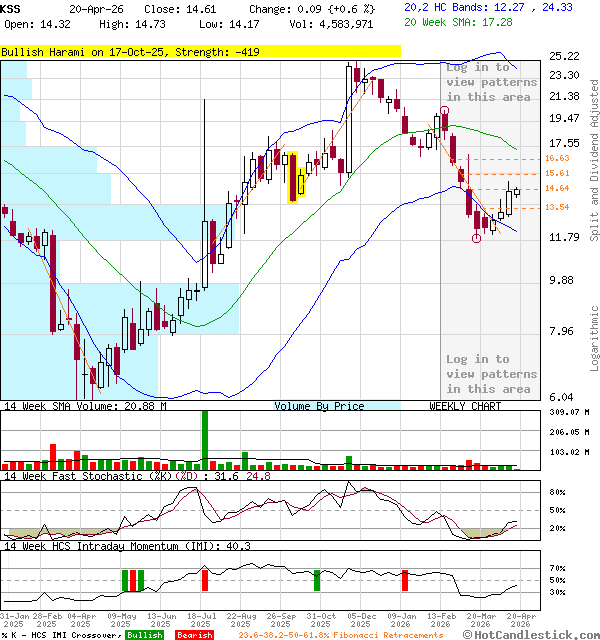Click the upper 'Log in to view patterns' text

coord(482,82)
